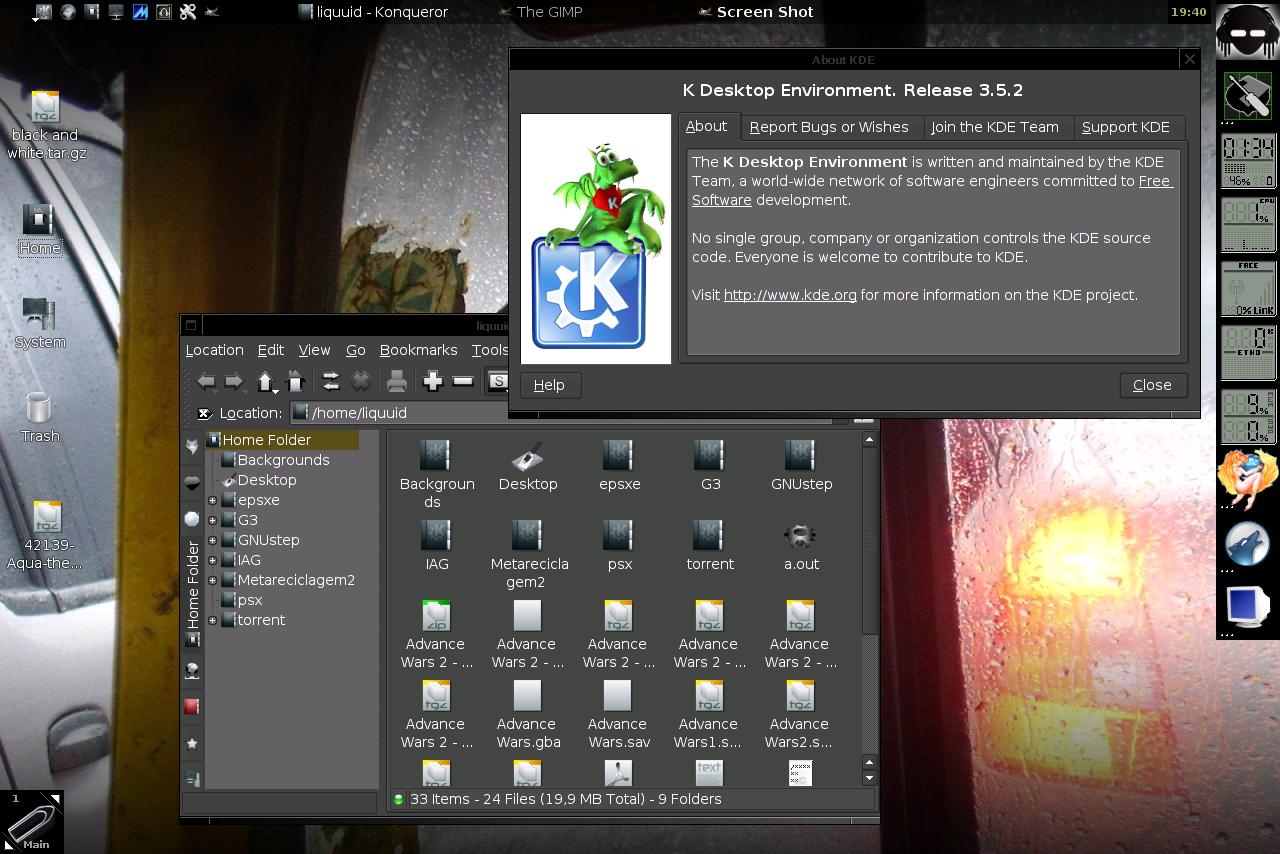Open the Home desktop icon
1280x854 pixels.
39,230
